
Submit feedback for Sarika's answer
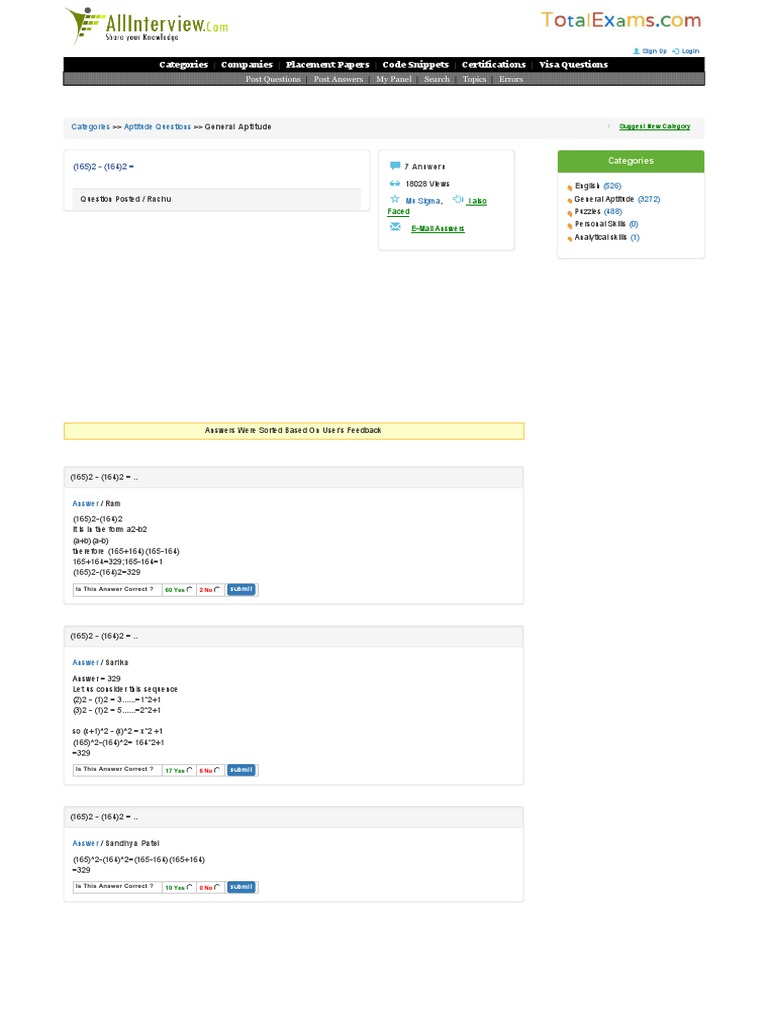pyautogui.click(x=241, y=770)
